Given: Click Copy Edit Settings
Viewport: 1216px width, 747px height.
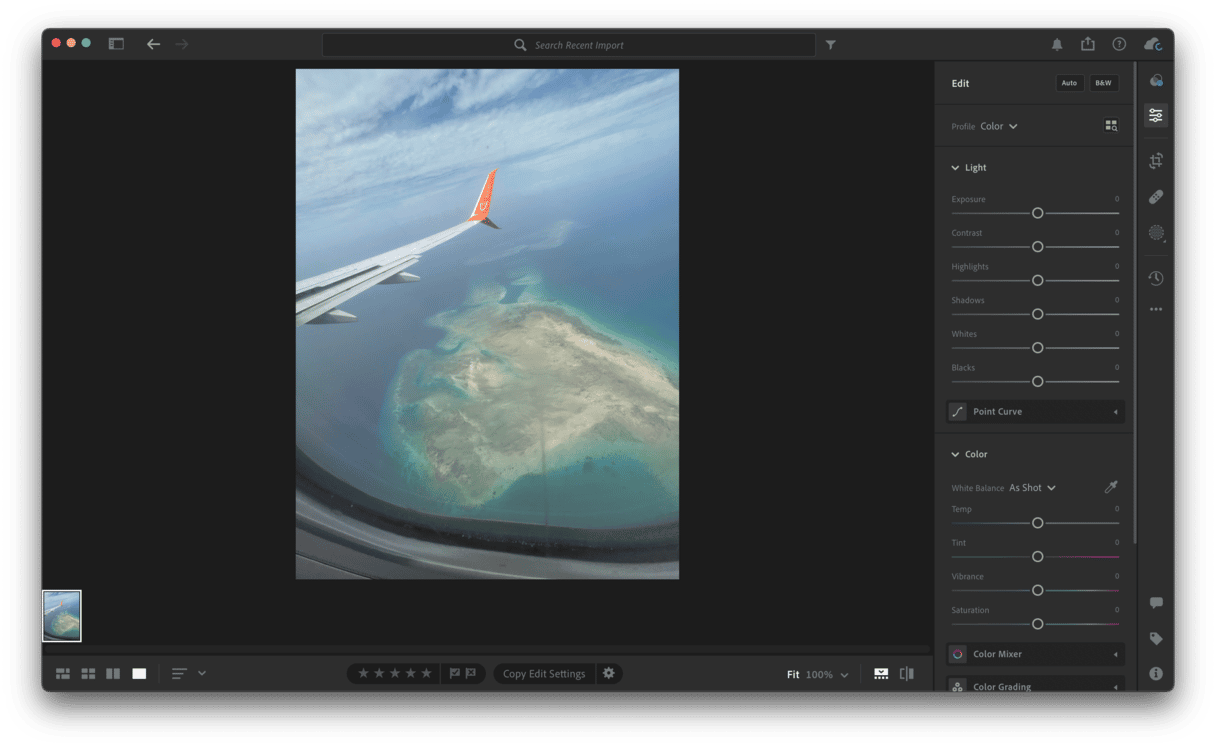Looking at the screenshot, I should coord(544,674).
